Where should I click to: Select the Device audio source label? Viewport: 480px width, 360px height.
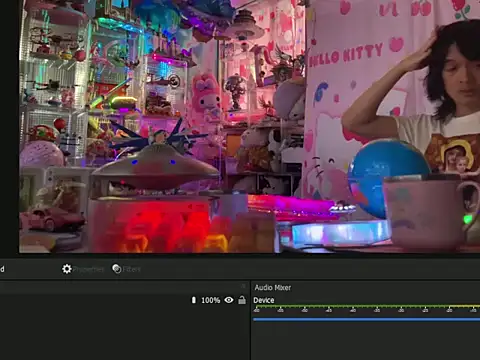click(x=264, y=300)
